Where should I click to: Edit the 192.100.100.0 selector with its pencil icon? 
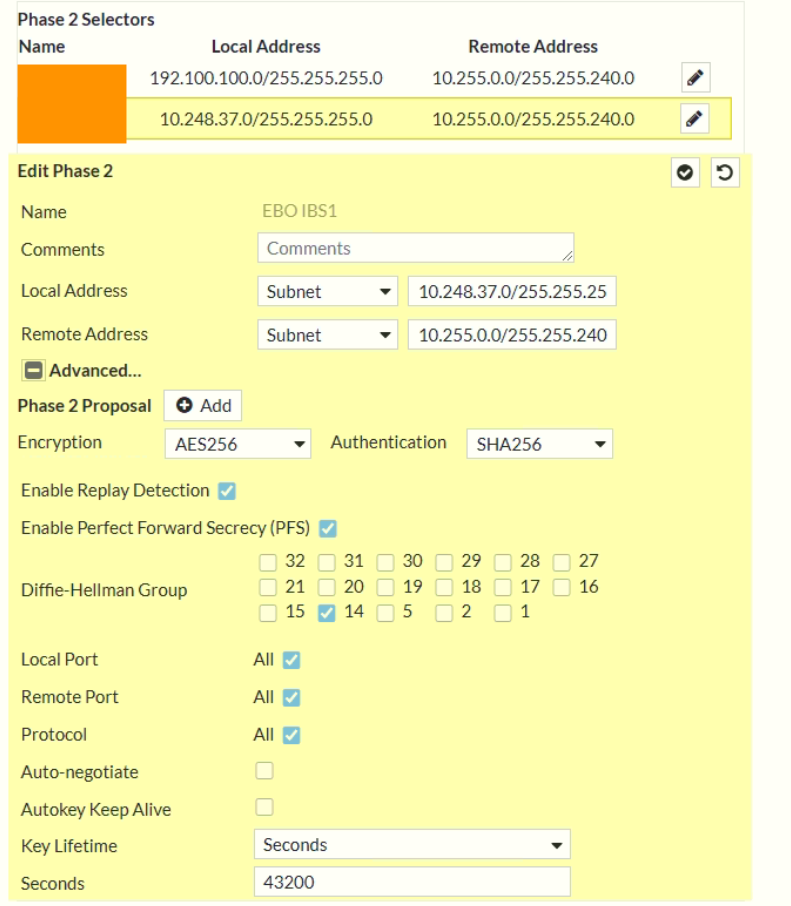pyautogui.click(x=696, y=77)
